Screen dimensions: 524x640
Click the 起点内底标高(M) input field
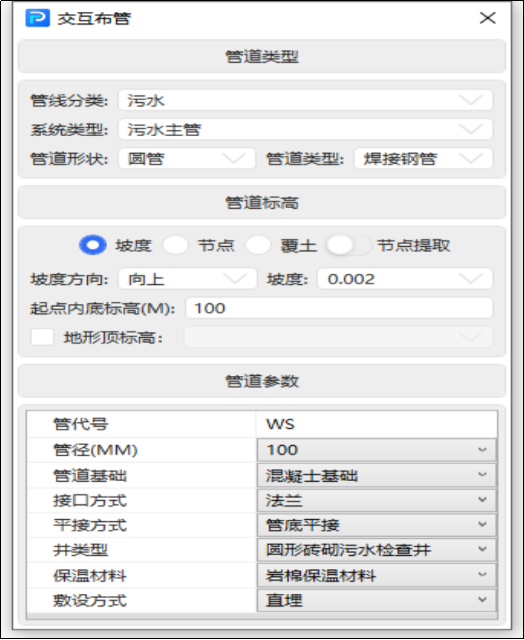pyautogui.click(x=339, y=308)
